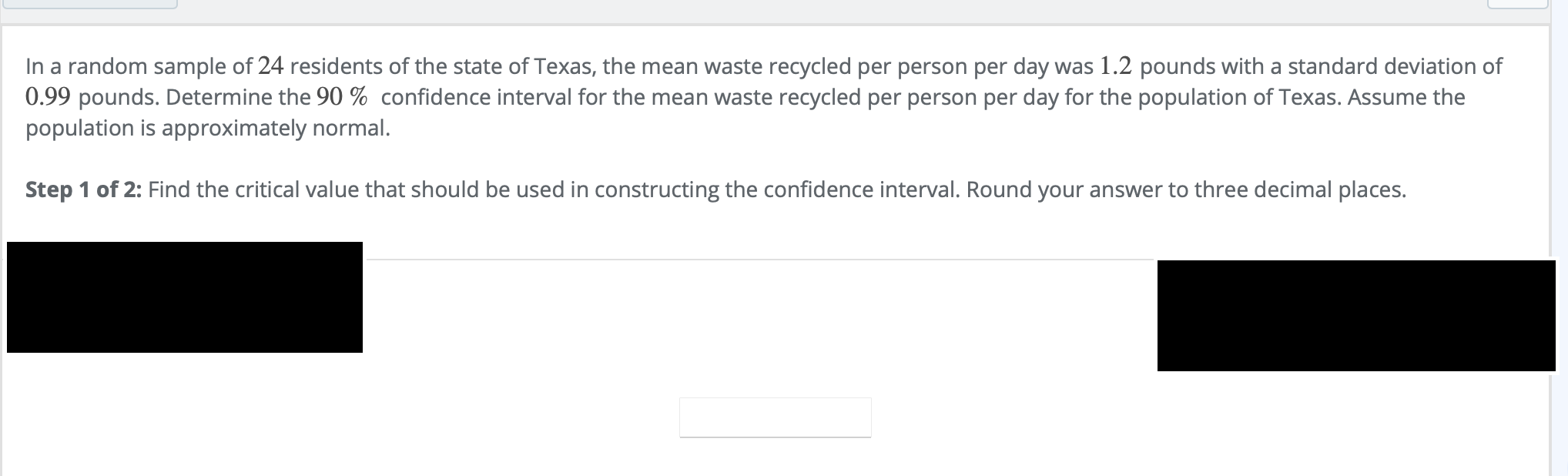Click the black redacted box on left

coord(185,297)
